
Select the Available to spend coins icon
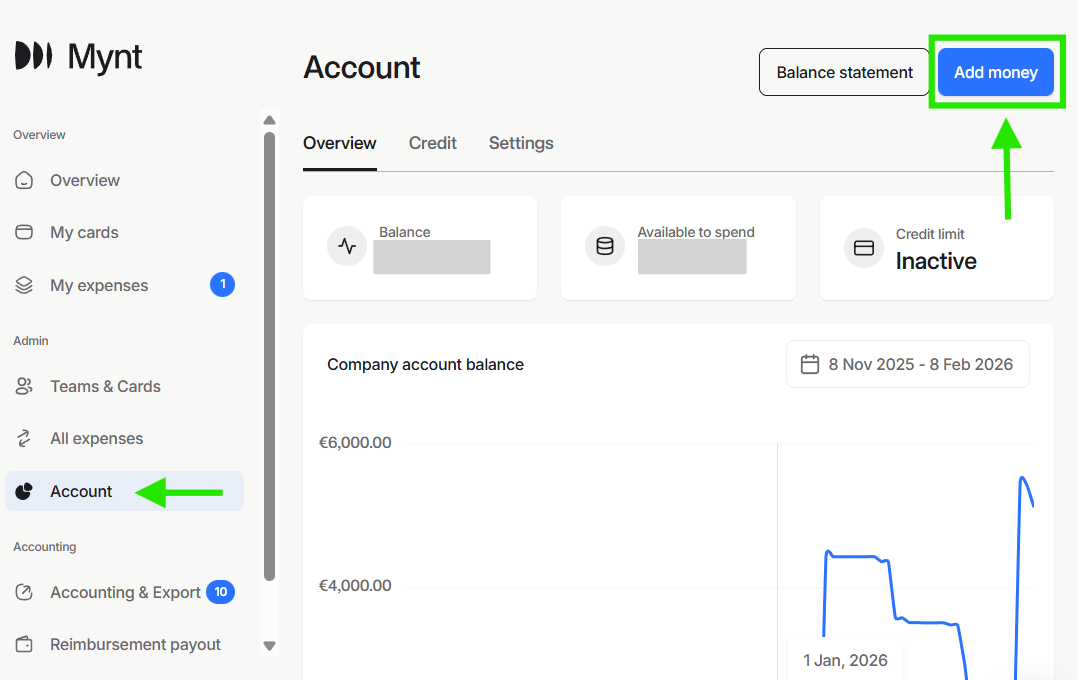pyautogui.click(x=605, y=246)
